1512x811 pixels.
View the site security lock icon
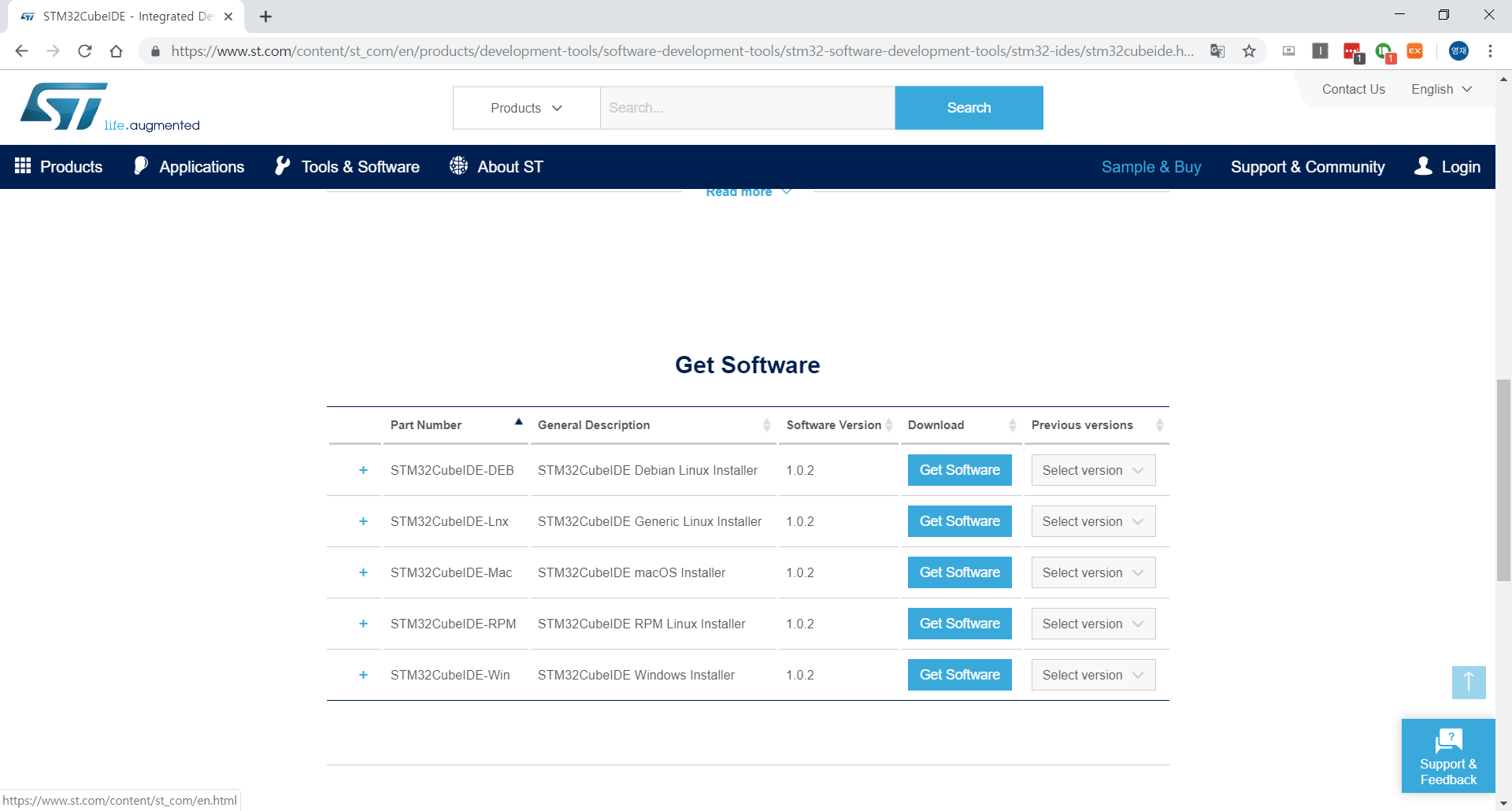tap(155, 51)
